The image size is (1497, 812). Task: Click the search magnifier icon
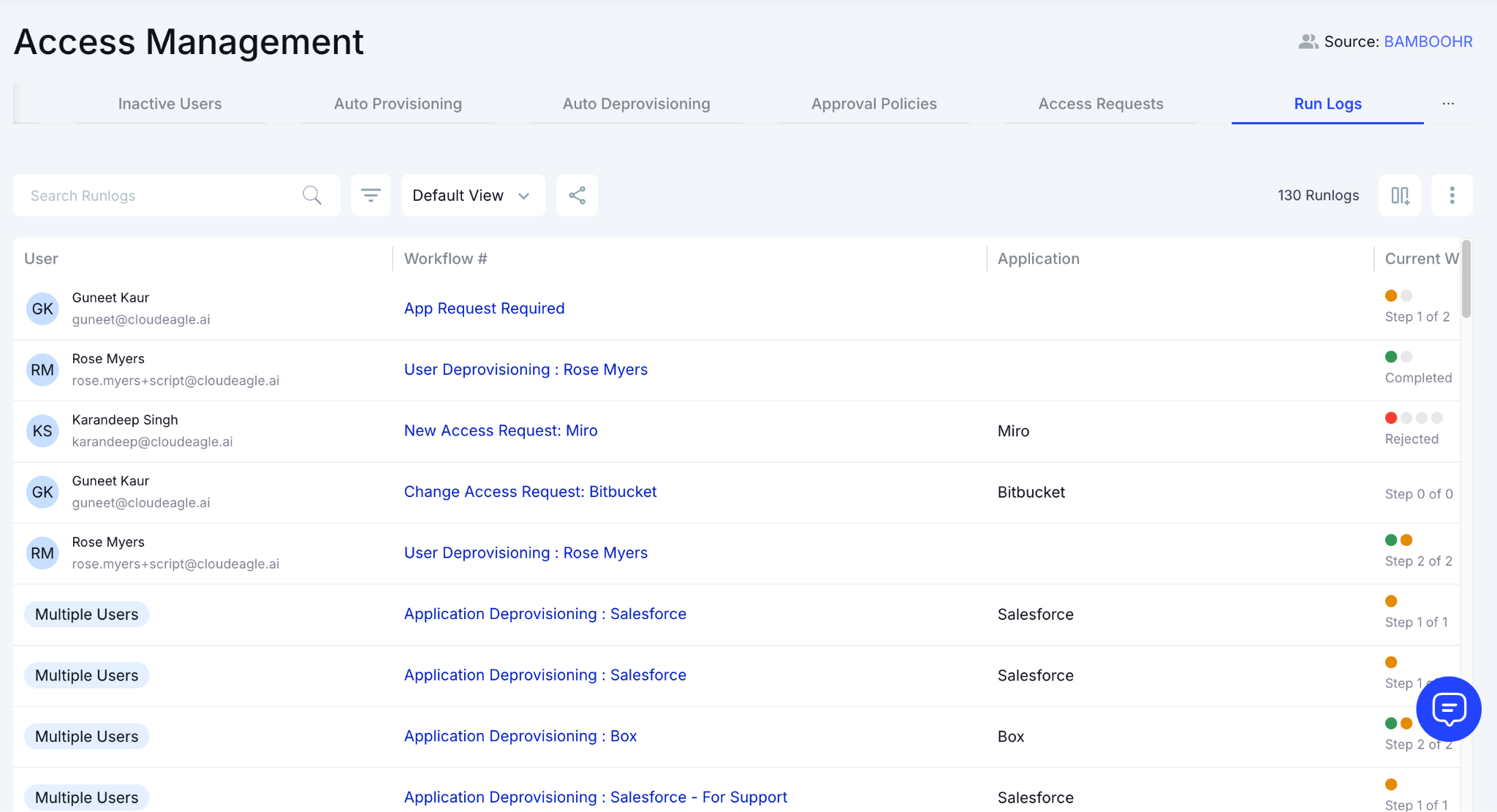[312, 195]
